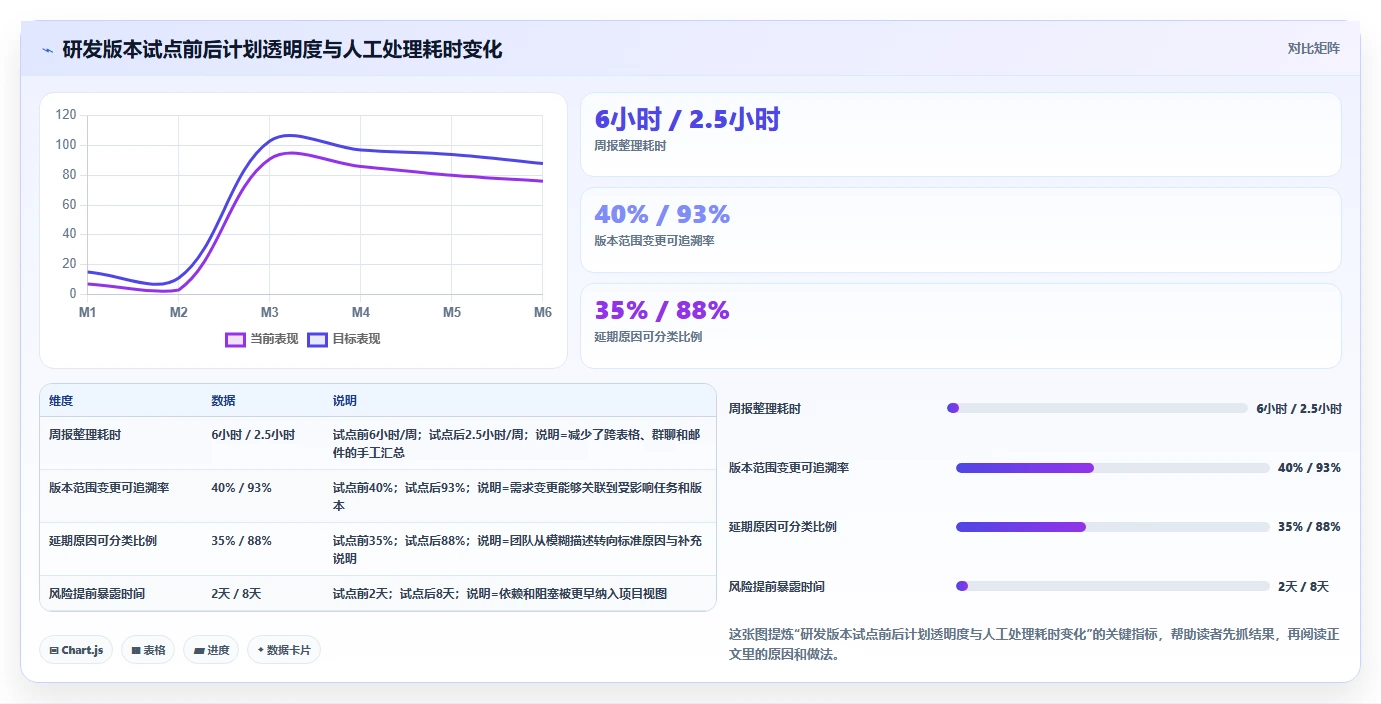
Task: Click 40% / 93% value right of progress bar
Action: (x=1309, y=468)
